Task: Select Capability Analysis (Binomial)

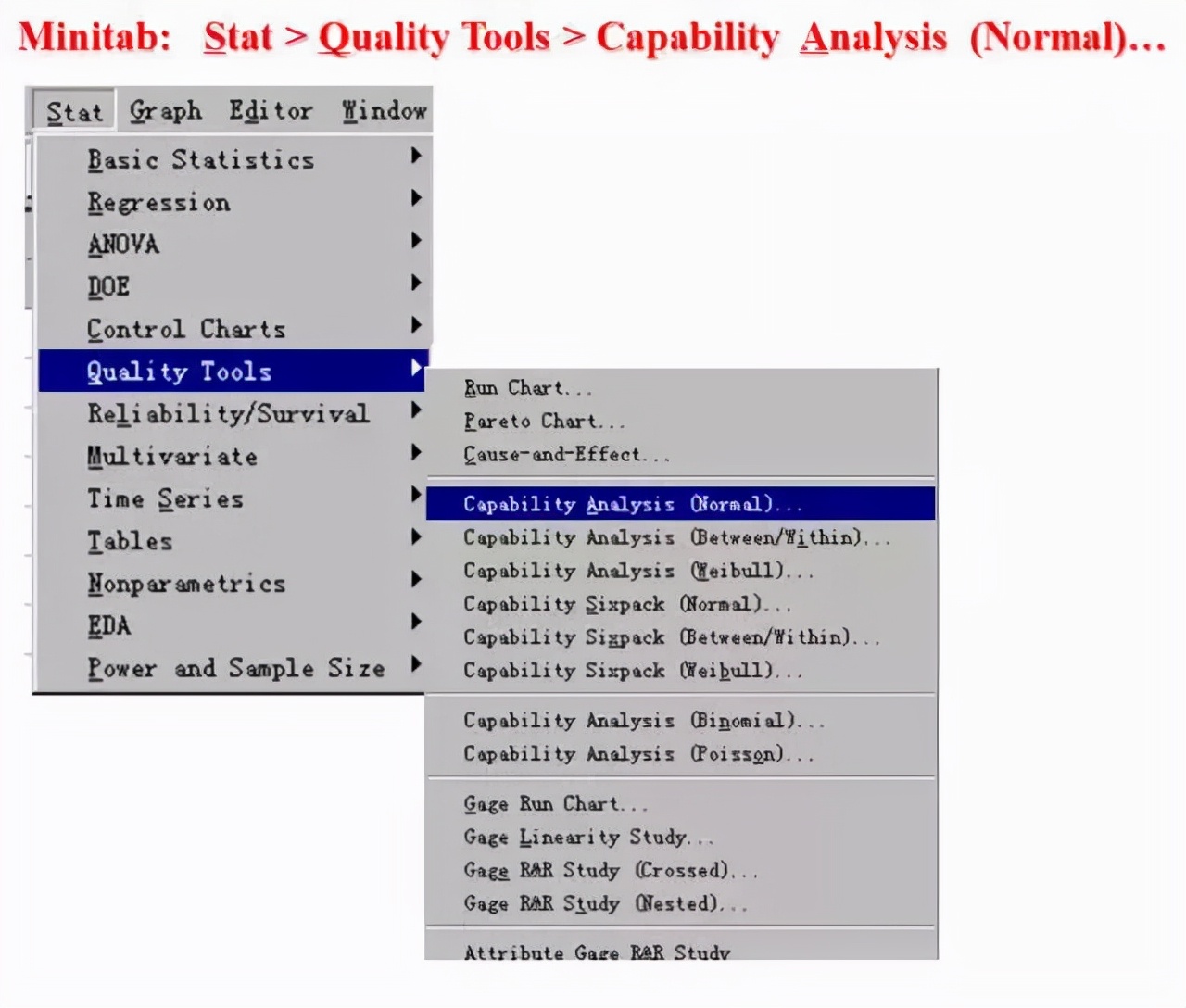Action: click(x=681, y=721)
